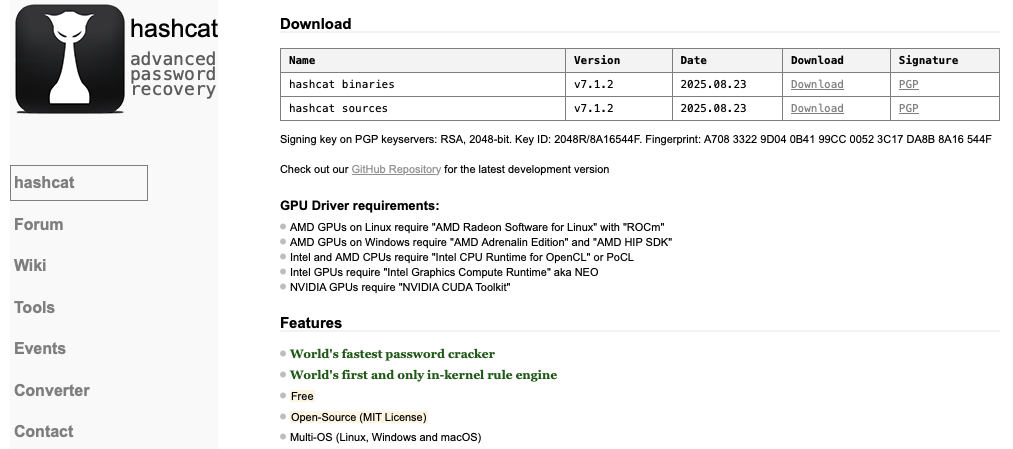Open the hashcat sidebar menu item
Viewport: 1013px width, 449px height.
79,183
